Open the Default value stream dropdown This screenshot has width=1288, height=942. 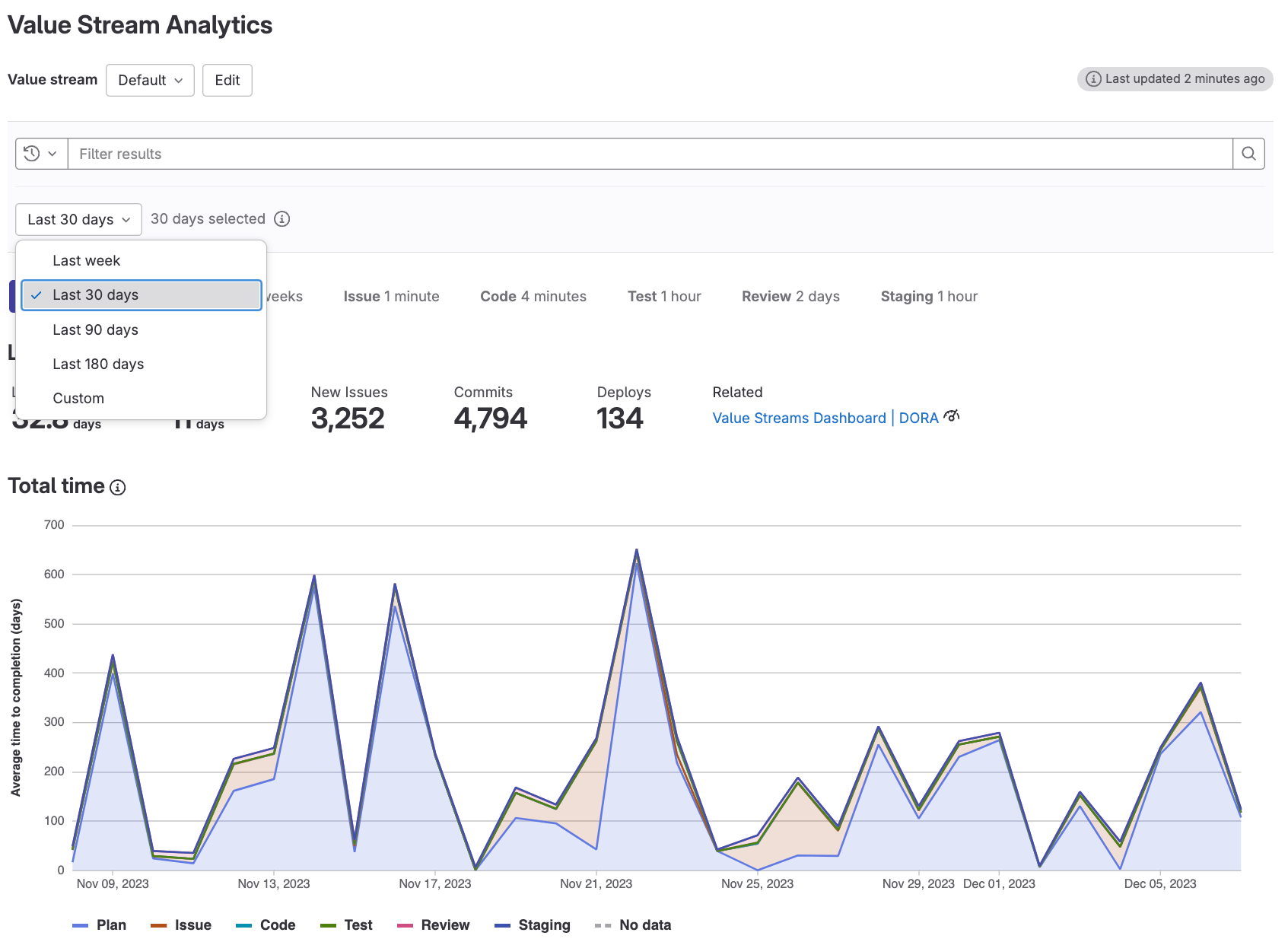[x=150, y=80]
